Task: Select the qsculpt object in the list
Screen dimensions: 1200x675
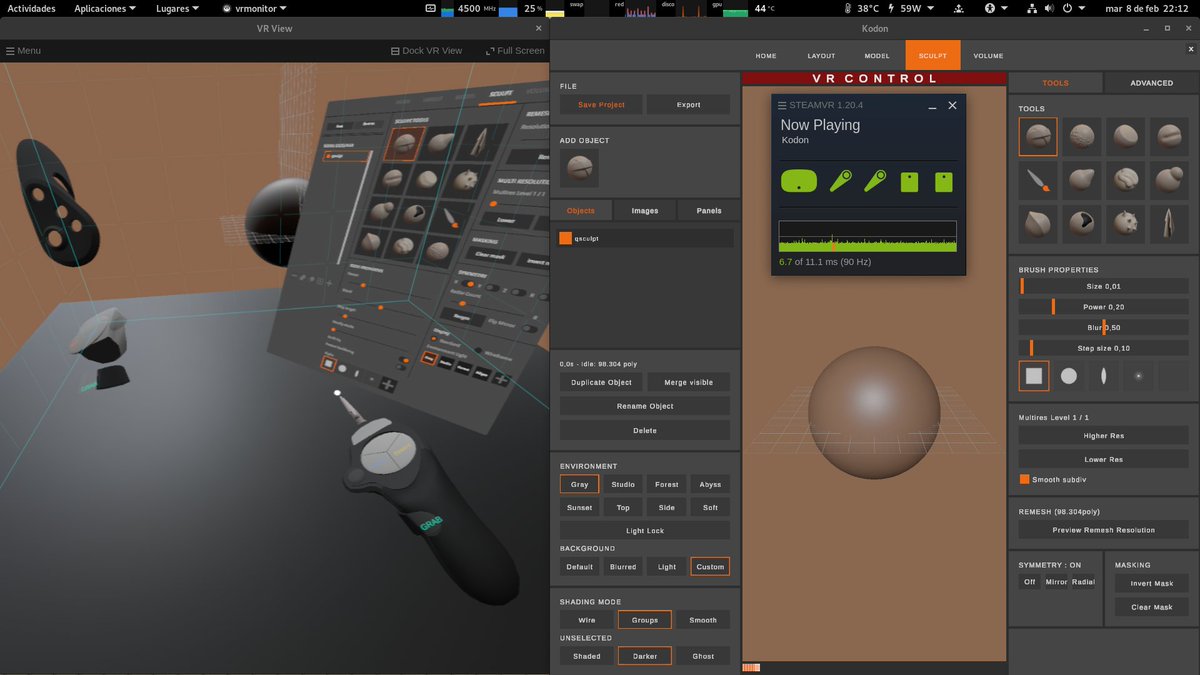Action: (645, 238)
